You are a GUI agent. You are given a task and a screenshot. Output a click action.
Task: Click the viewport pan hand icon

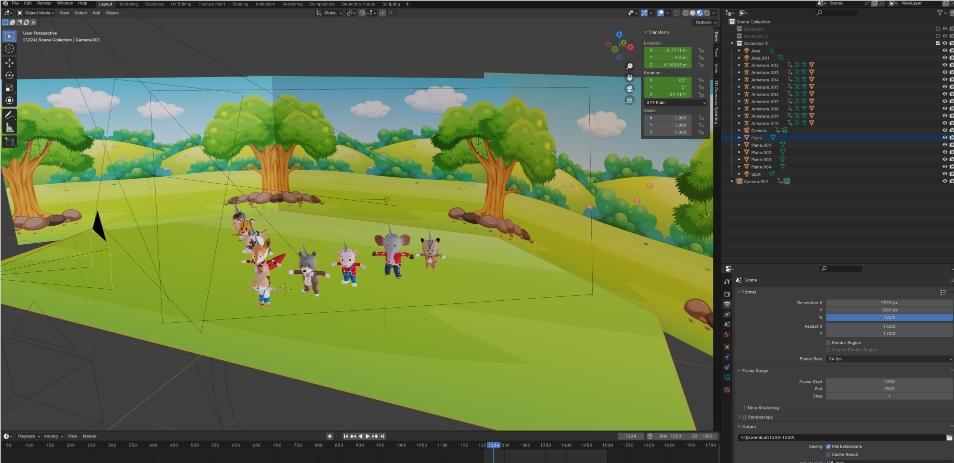click(x=630, y=77)
